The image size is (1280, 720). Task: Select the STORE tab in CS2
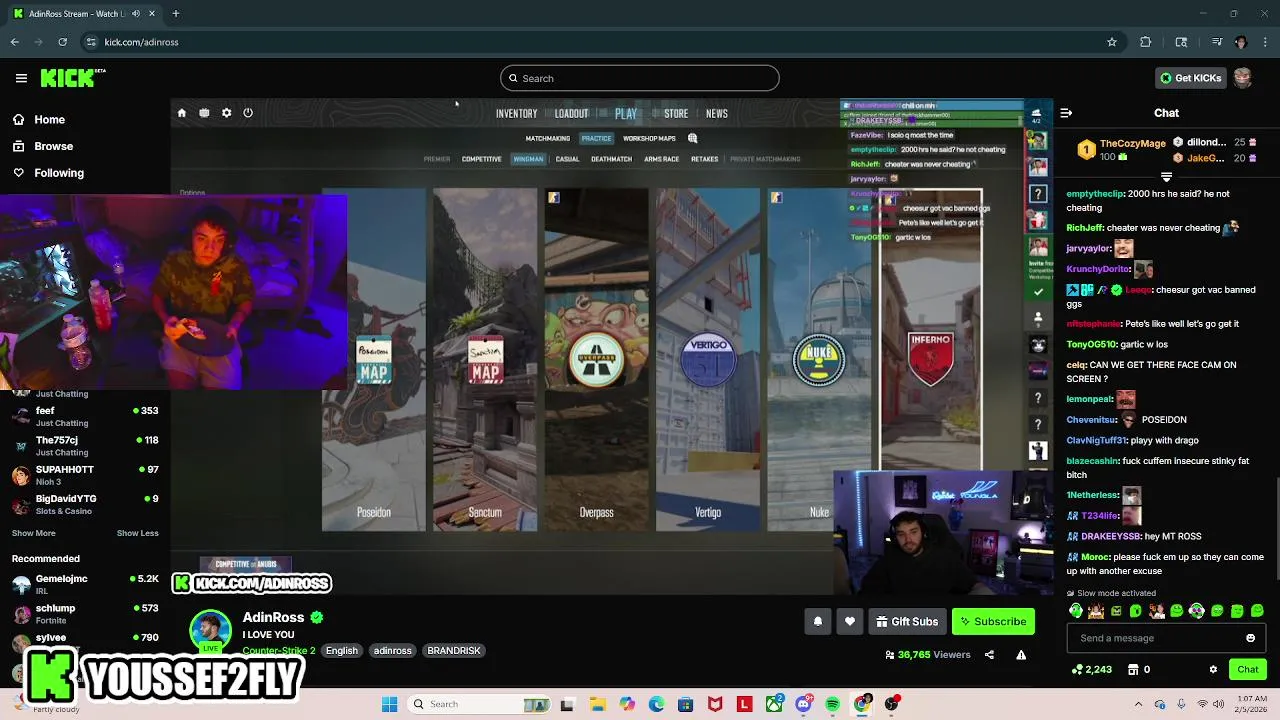click(676, 114)
